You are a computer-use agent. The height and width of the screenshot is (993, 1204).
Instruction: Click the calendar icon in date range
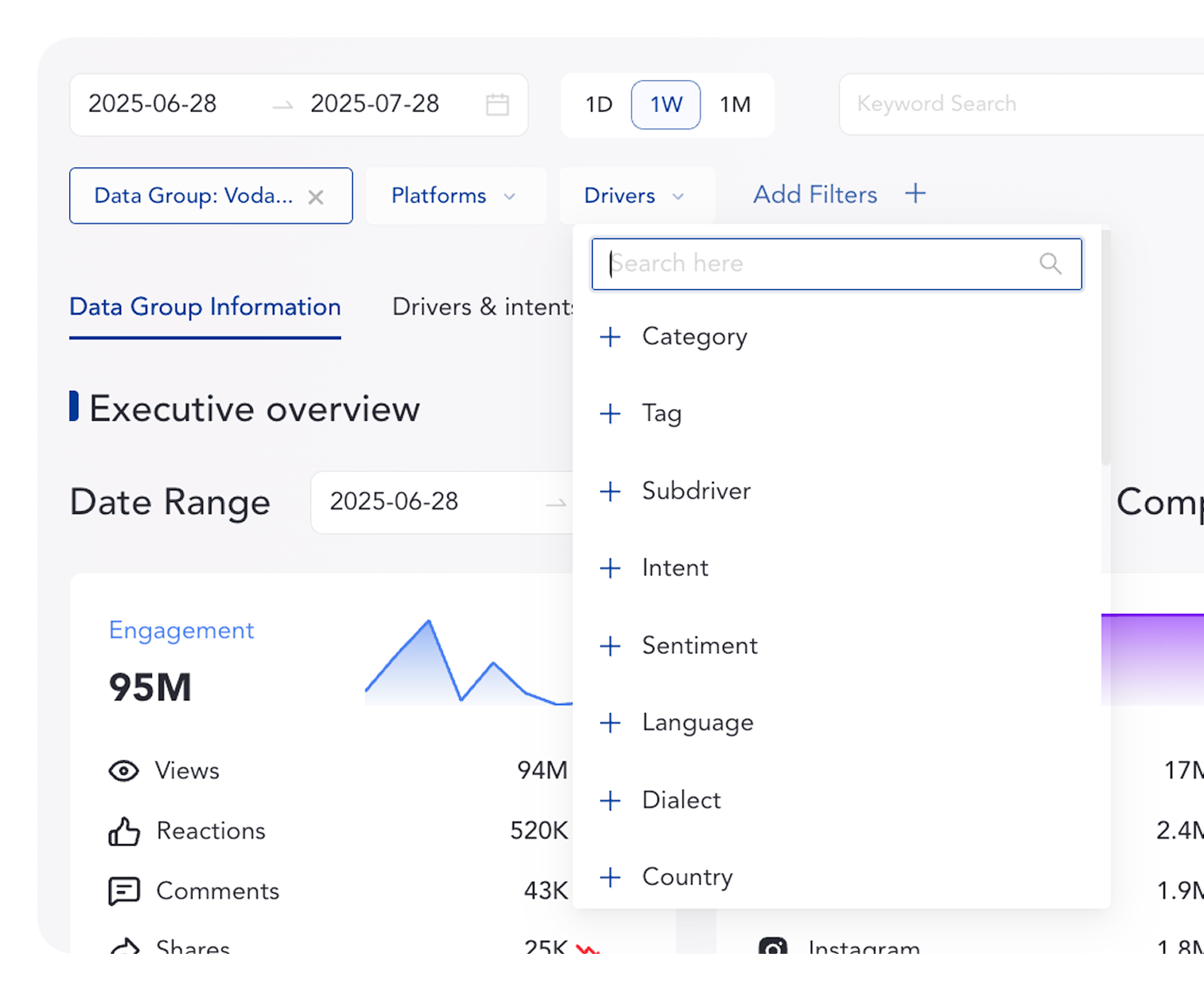point(497,105)
